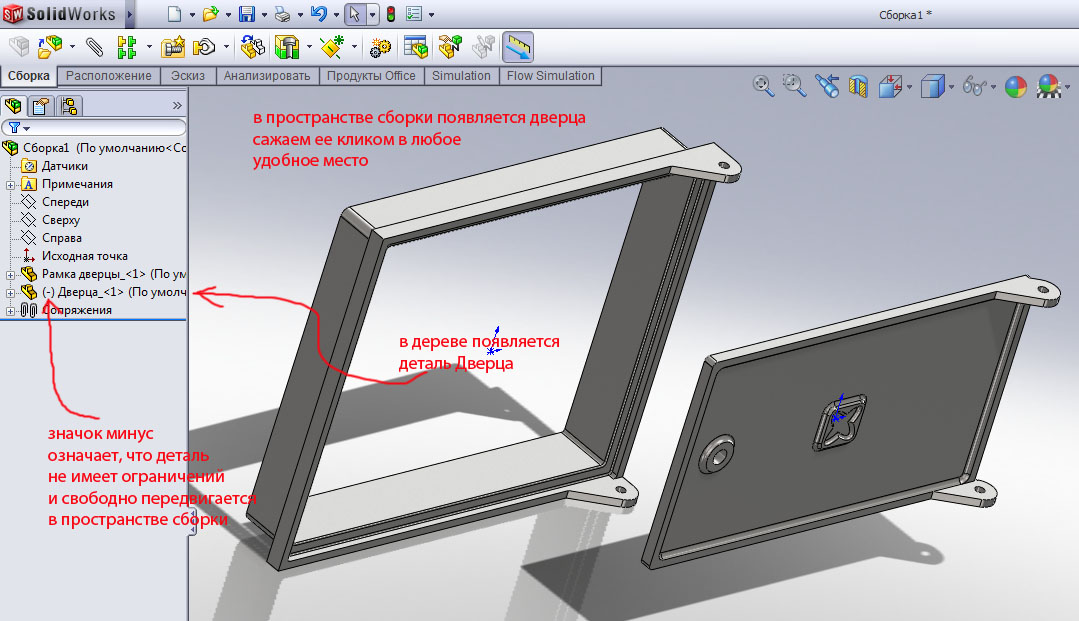This screenshot has height=621, width=1079.
Task: Click the feature tree filter field
Action: [100, 128]
